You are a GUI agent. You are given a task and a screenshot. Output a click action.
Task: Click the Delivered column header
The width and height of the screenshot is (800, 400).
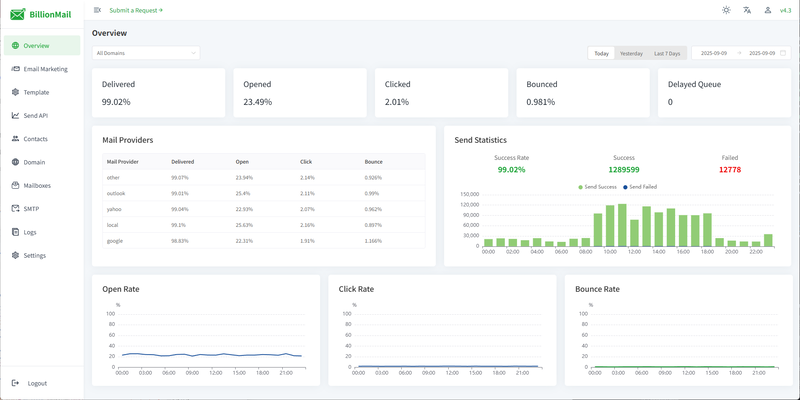click(183, 162)
